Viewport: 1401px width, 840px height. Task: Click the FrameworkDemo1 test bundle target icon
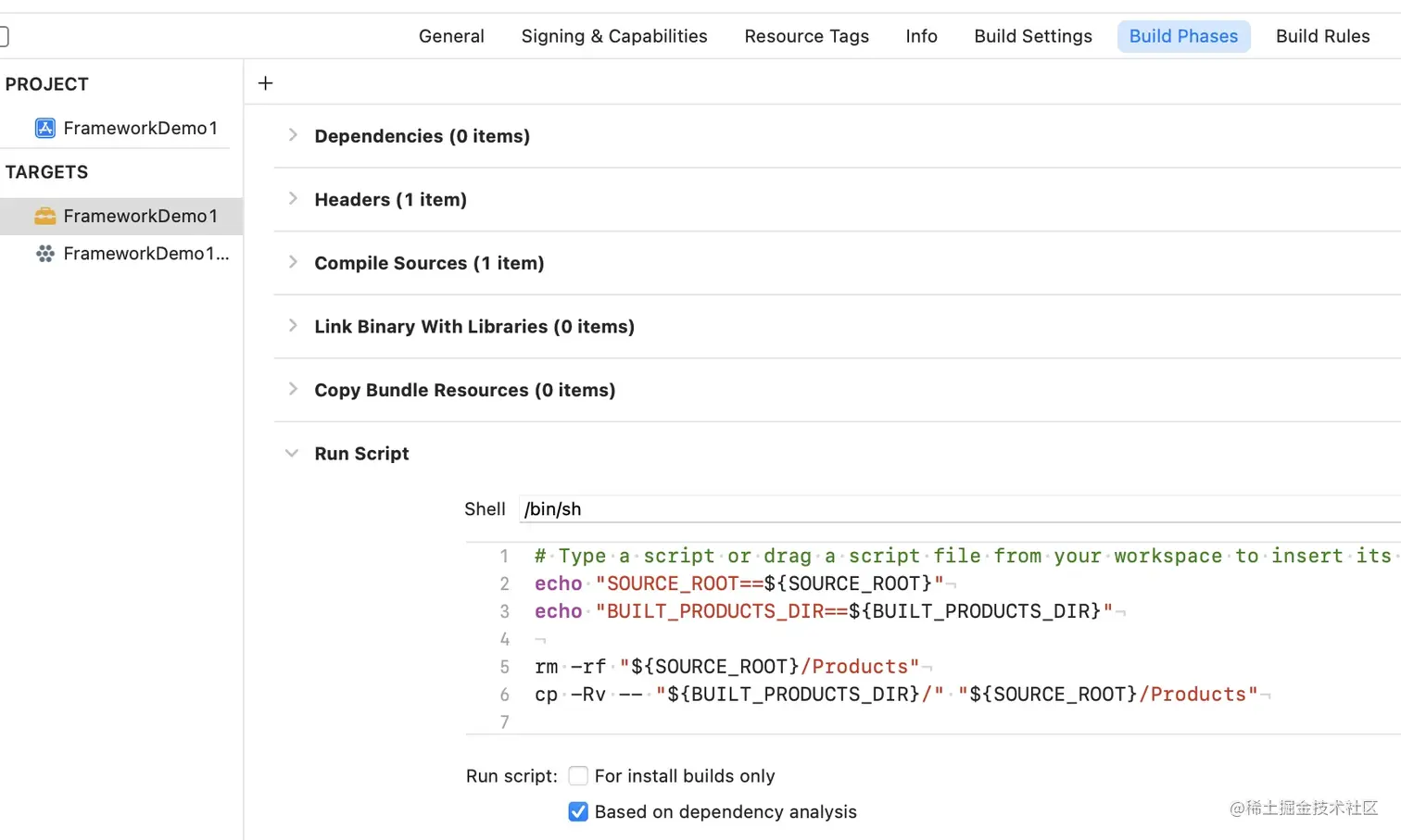point(44,254)
